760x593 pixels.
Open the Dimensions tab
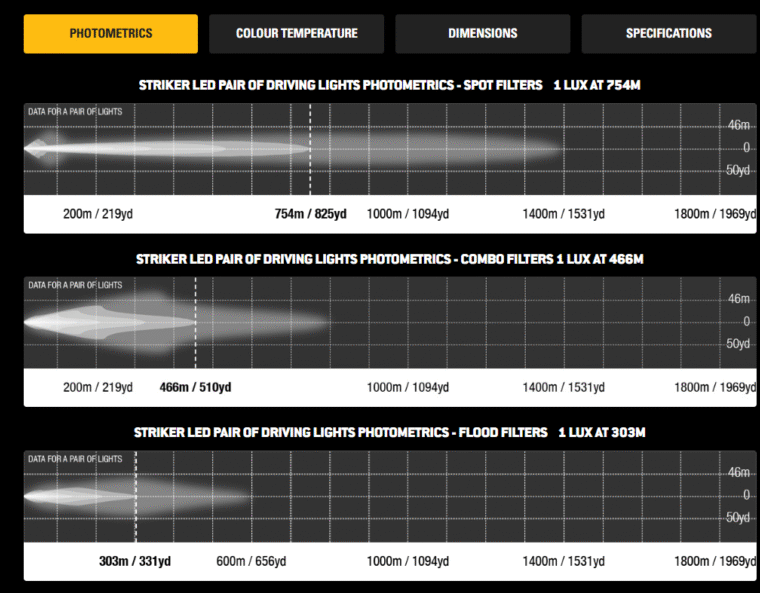coord(483,33)
